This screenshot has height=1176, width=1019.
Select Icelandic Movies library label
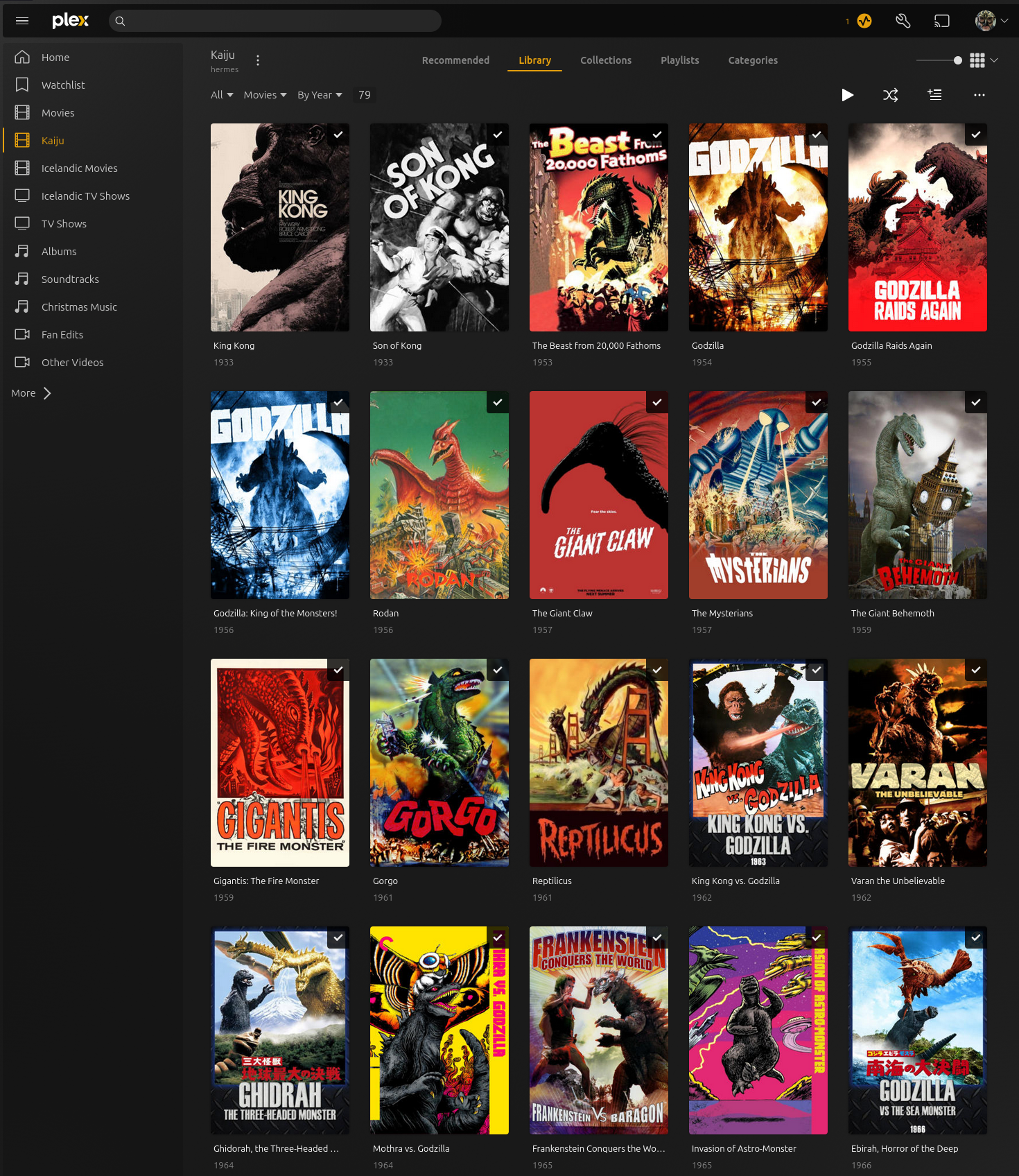[x=79, y=168]
